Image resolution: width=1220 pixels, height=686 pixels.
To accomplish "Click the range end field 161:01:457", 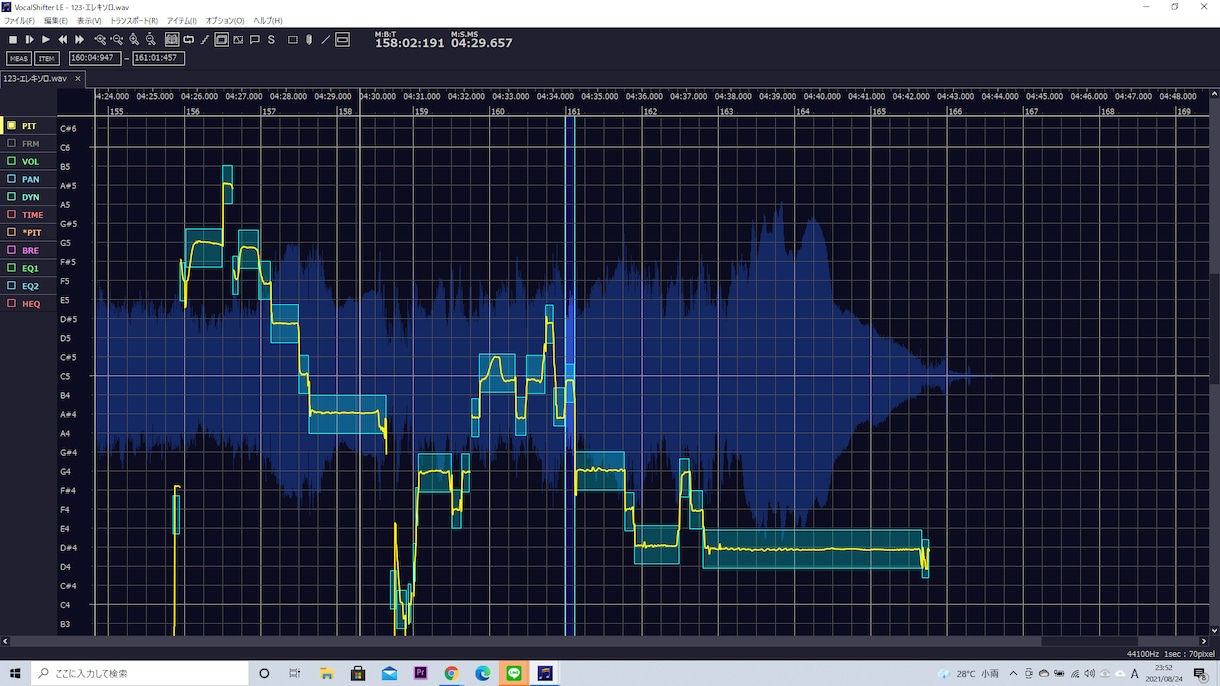I will pyautogui.click(x=158, y=58).
